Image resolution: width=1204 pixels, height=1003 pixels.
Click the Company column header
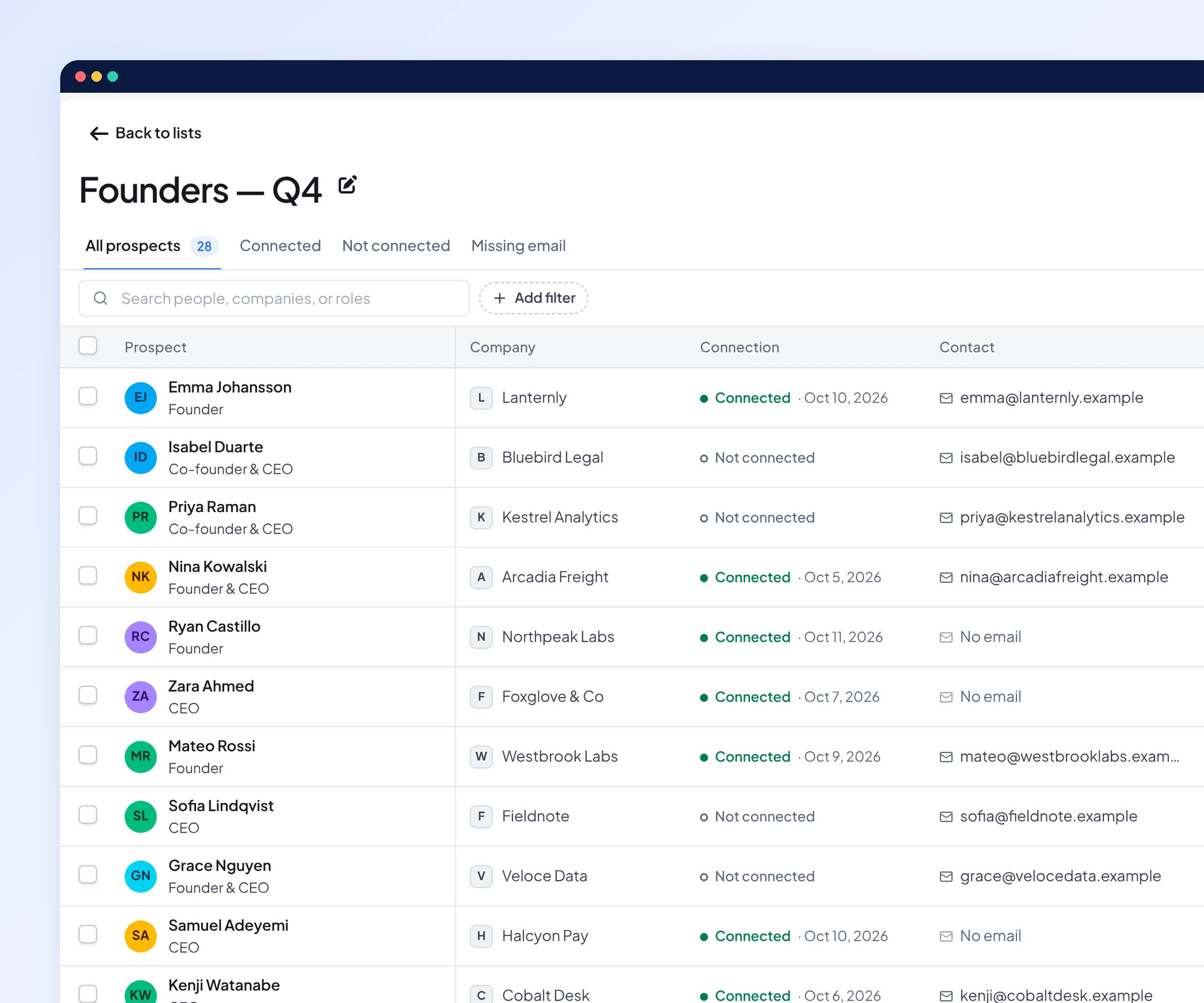[x=502, y=348]
